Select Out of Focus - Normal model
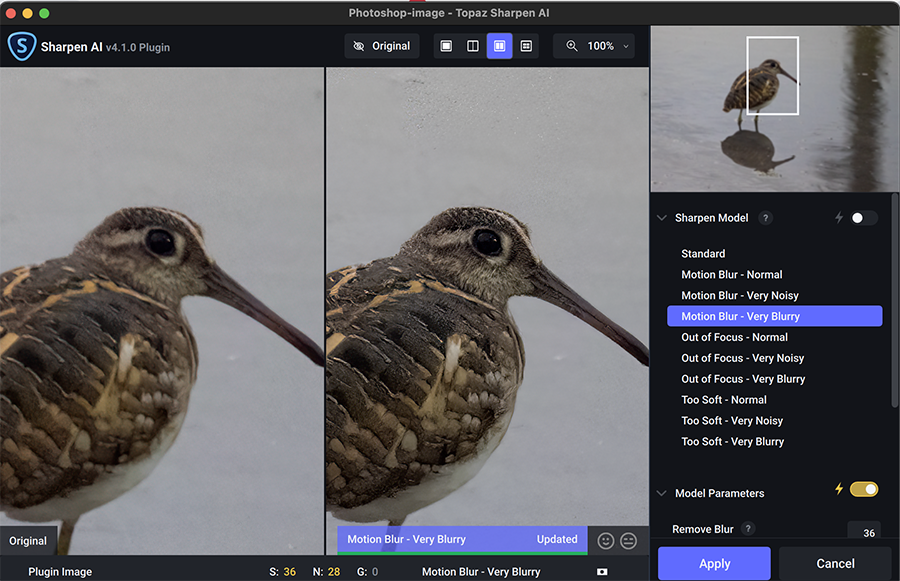This screenshot has height=581, width=900. coord(734,337)
